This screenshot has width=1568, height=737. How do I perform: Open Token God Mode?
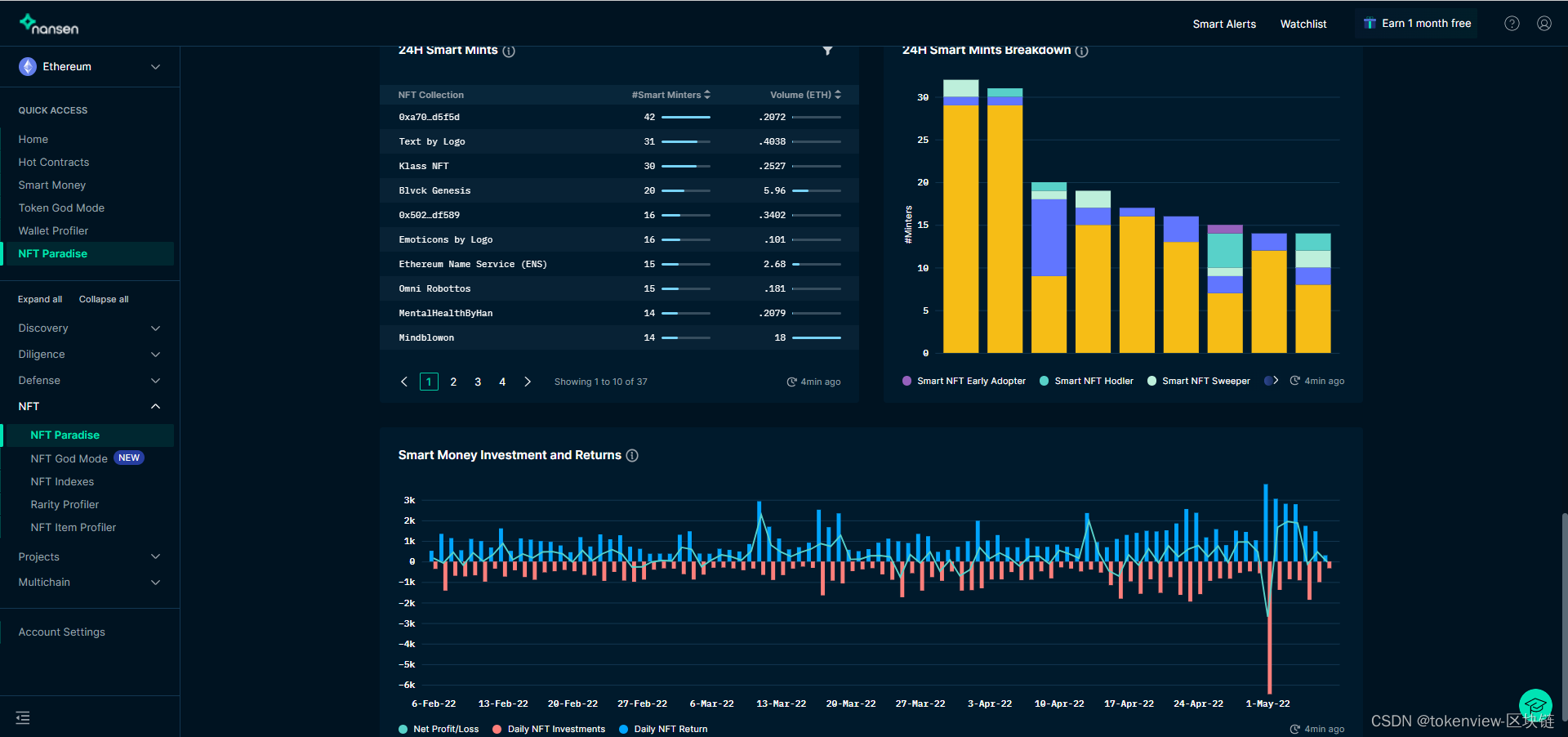[x=61, y=208]
